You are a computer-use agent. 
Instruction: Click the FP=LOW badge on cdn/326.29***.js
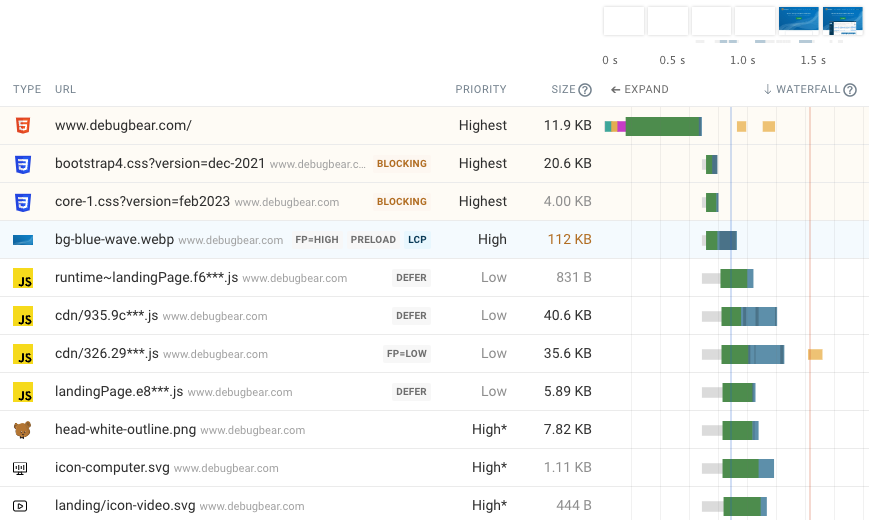(x=407, y=354)
